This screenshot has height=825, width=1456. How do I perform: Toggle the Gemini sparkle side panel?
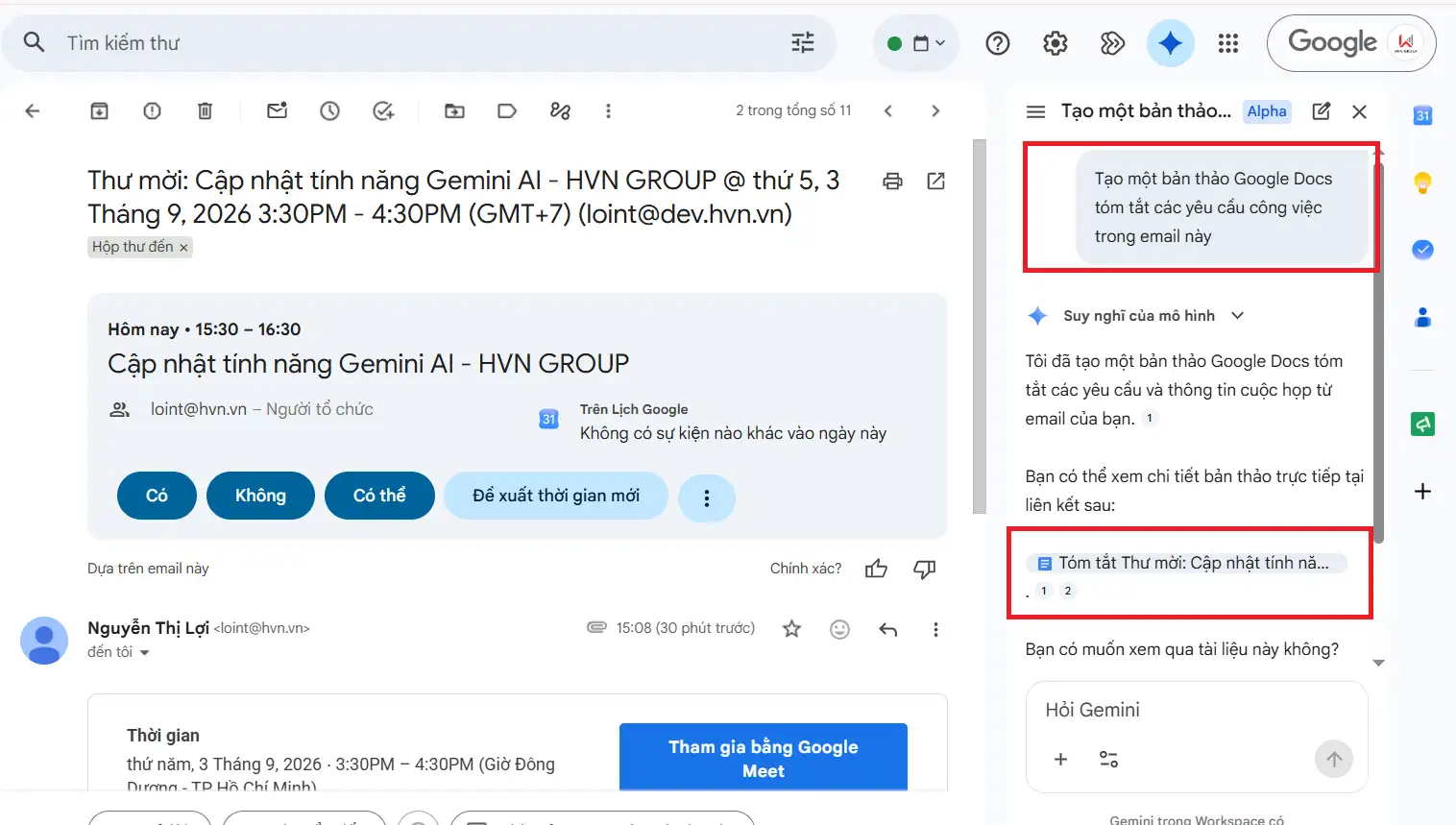coord(1170,43)
